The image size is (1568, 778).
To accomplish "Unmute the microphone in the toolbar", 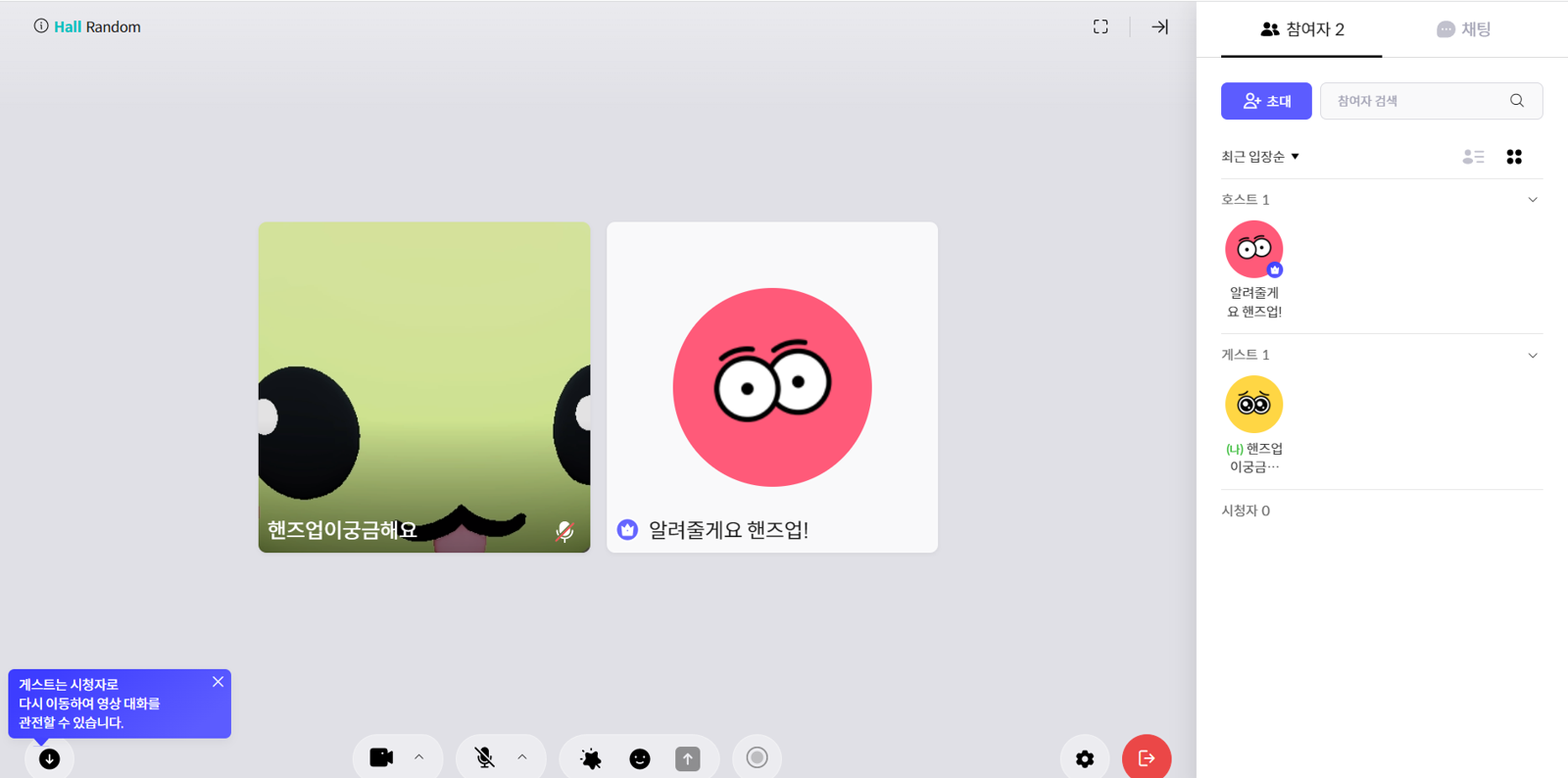I will 484,757.
